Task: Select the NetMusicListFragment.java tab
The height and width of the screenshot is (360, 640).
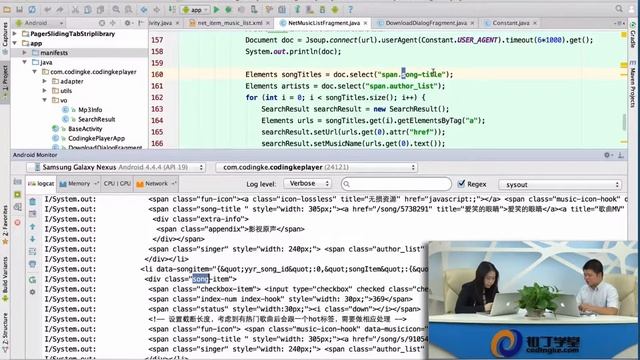Action: tap(322, 23)
